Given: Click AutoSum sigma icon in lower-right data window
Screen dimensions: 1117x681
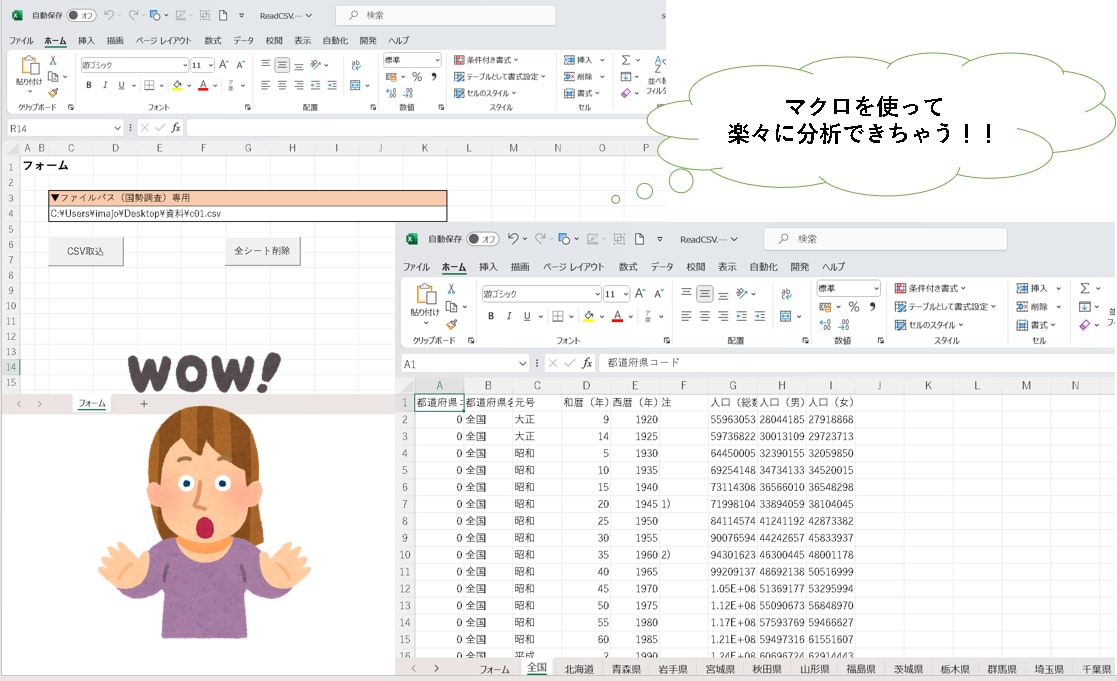Looking at the screenshot, I should click(x=1085, y=288).
